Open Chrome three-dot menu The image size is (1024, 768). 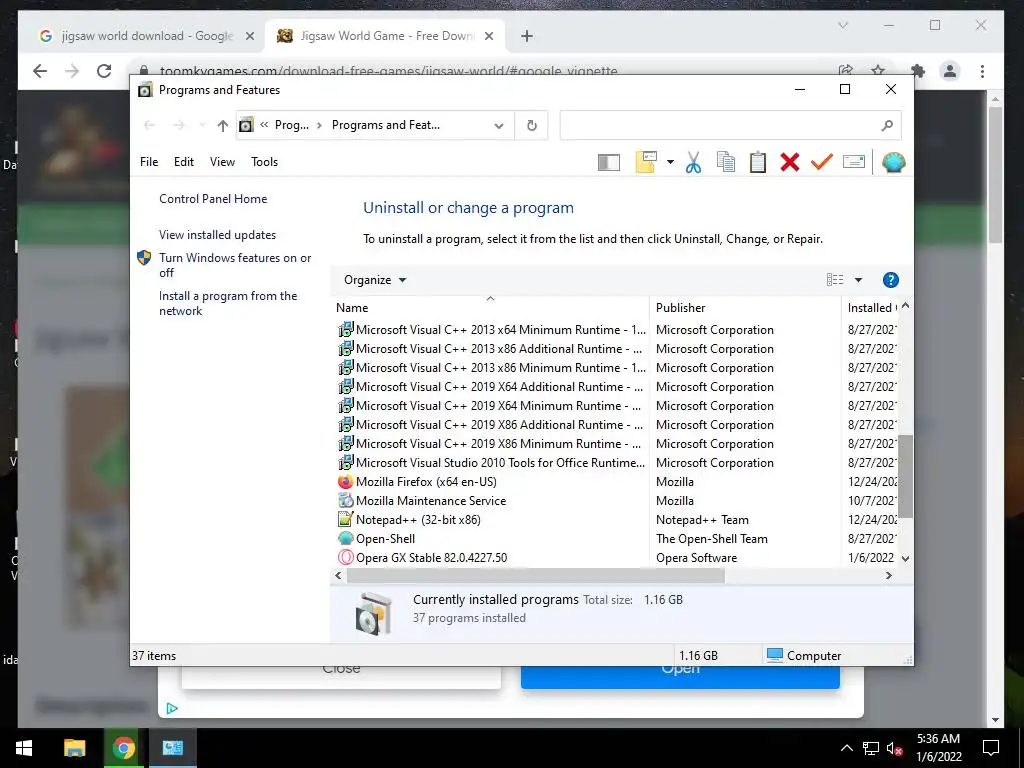[982, 71]
